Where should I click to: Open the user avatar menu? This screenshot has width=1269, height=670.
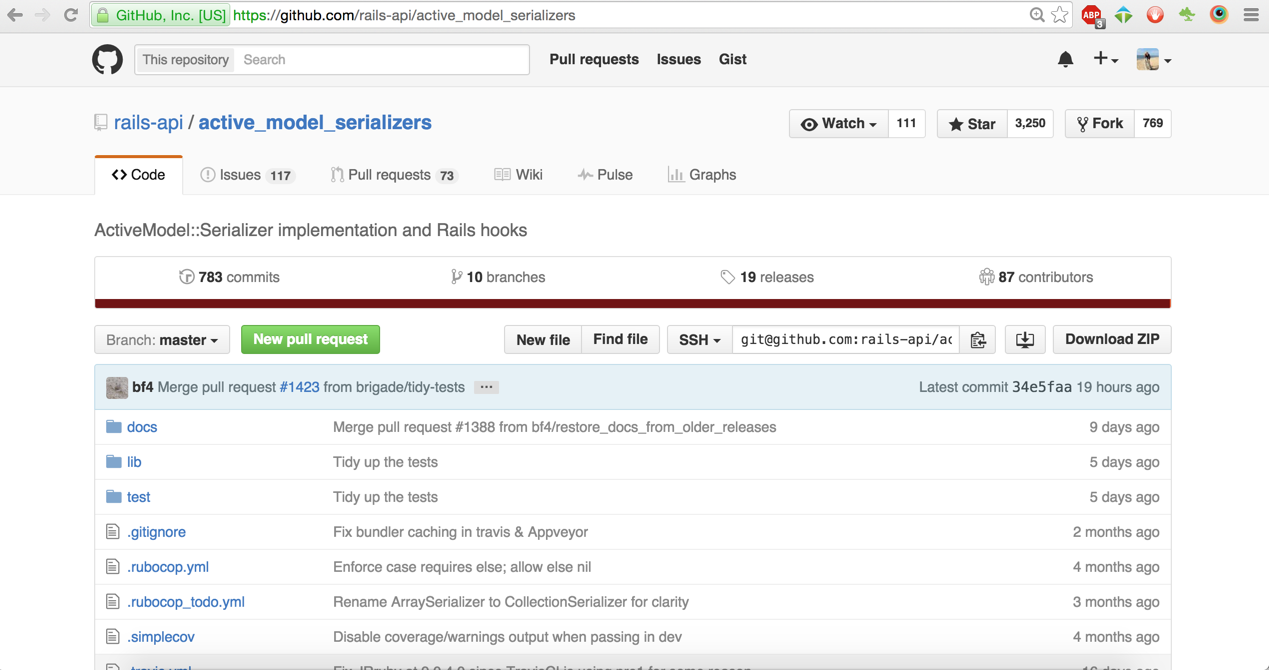(1153, 60)
